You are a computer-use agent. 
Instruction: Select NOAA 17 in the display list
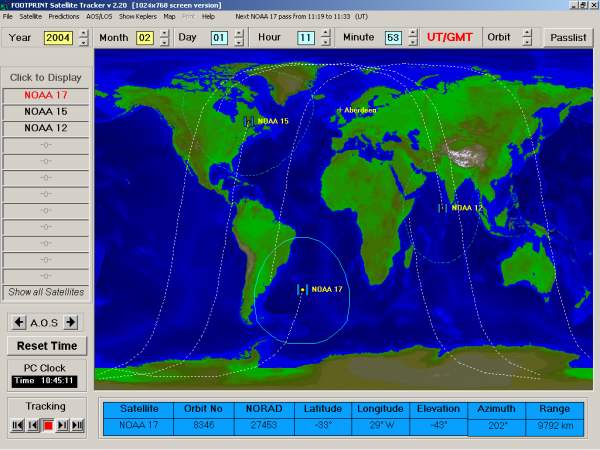coord(46,95)
